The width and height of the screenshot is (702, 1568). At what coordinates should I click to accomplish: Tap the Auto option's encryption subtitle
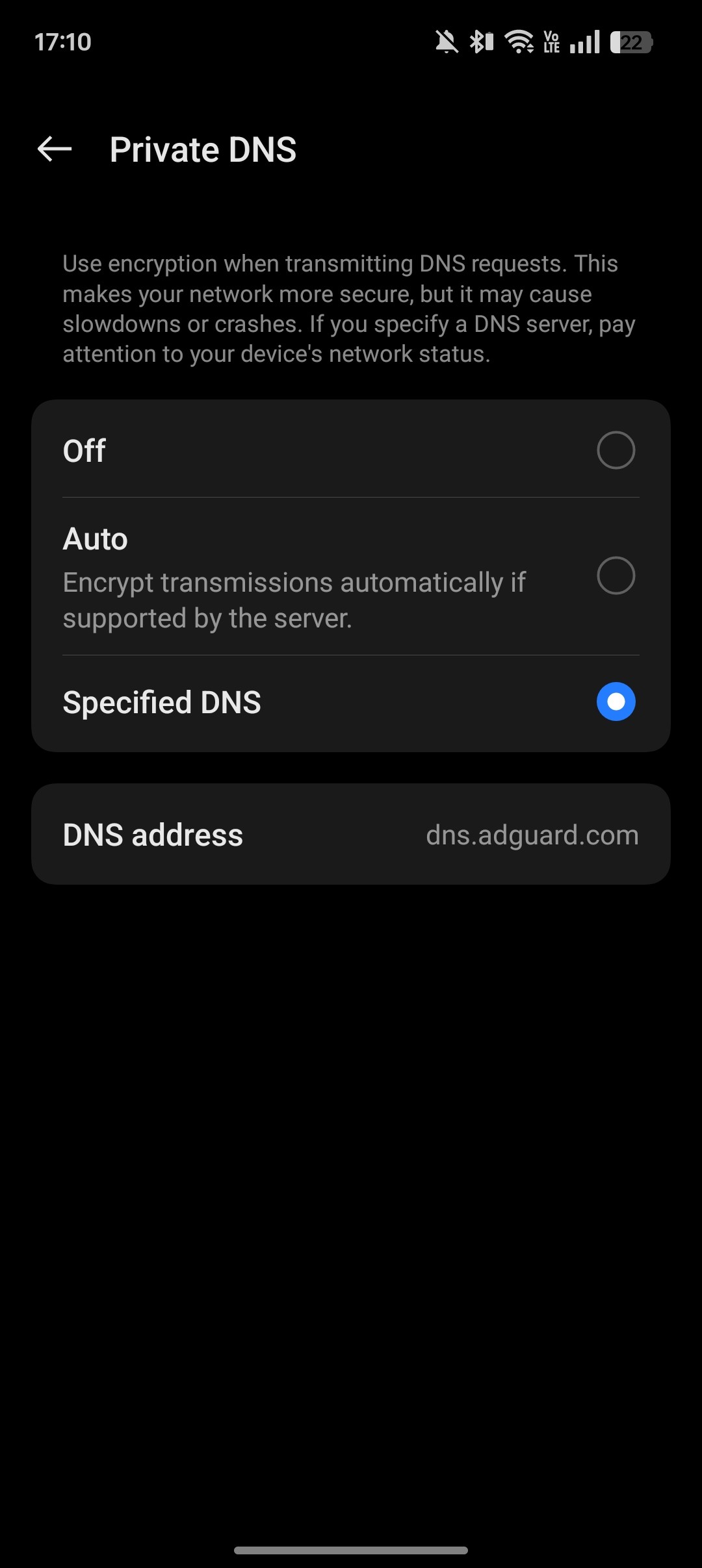pos(294,600)
